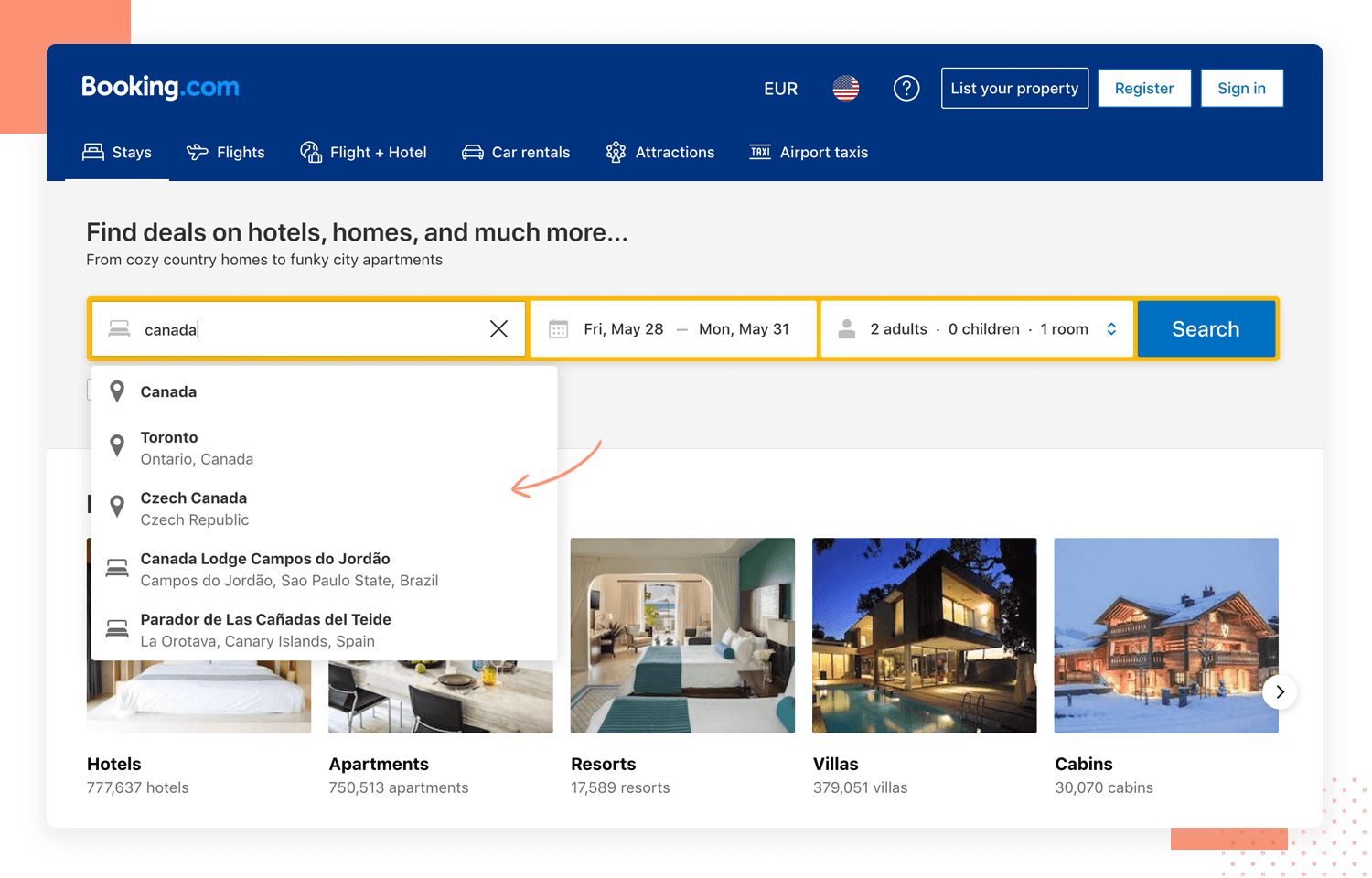Open Airport taxis via taxi icon
The height and width of the screenshot is (878, 1372).
click(759, 152)
